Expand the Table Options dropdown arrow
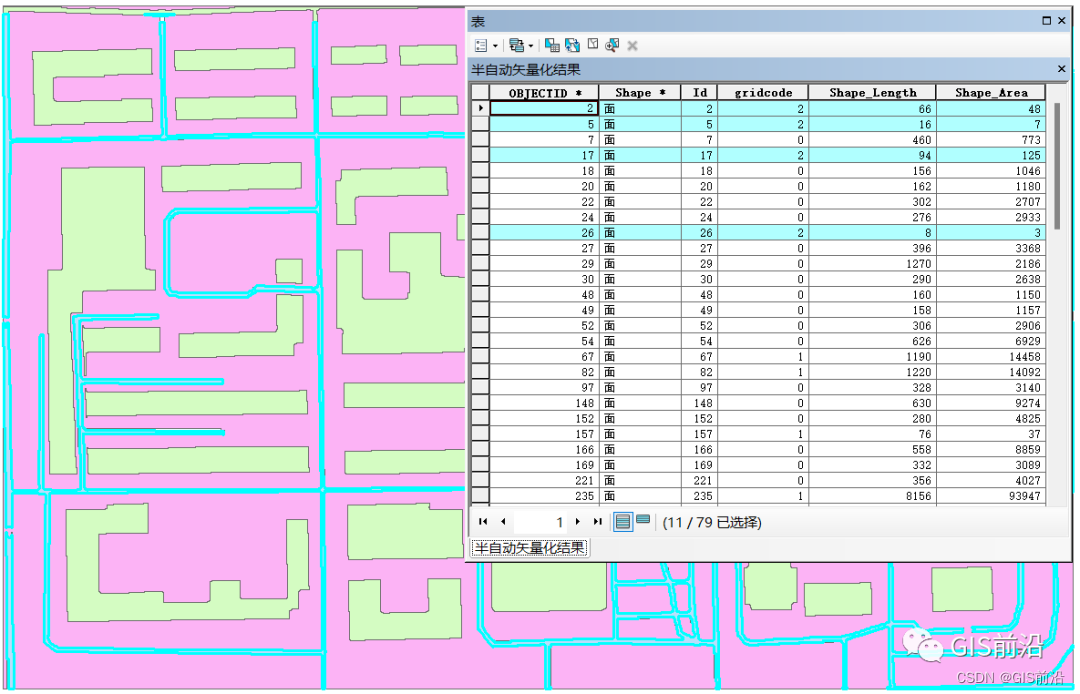This screenshot has width=1080, height=694. click(495, 46)
